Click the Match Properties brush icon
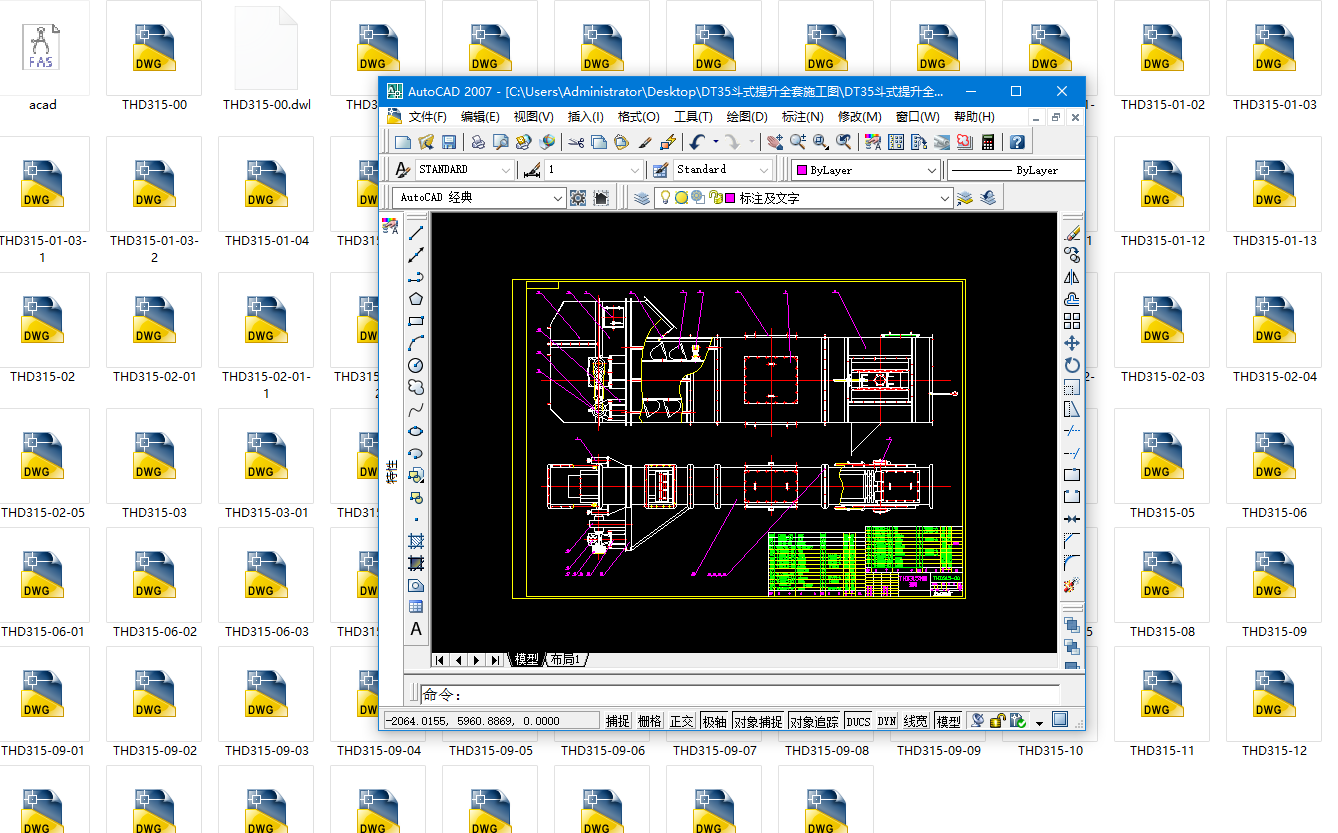The width and height of the screenshot is (1338, 833). (x=645, y=142)
